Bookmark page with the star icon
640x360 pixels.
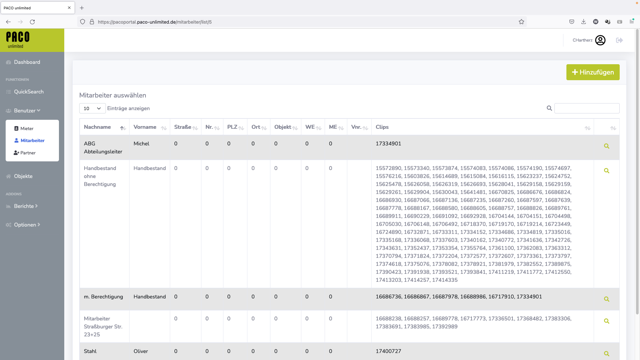click(x=521, y=22)
